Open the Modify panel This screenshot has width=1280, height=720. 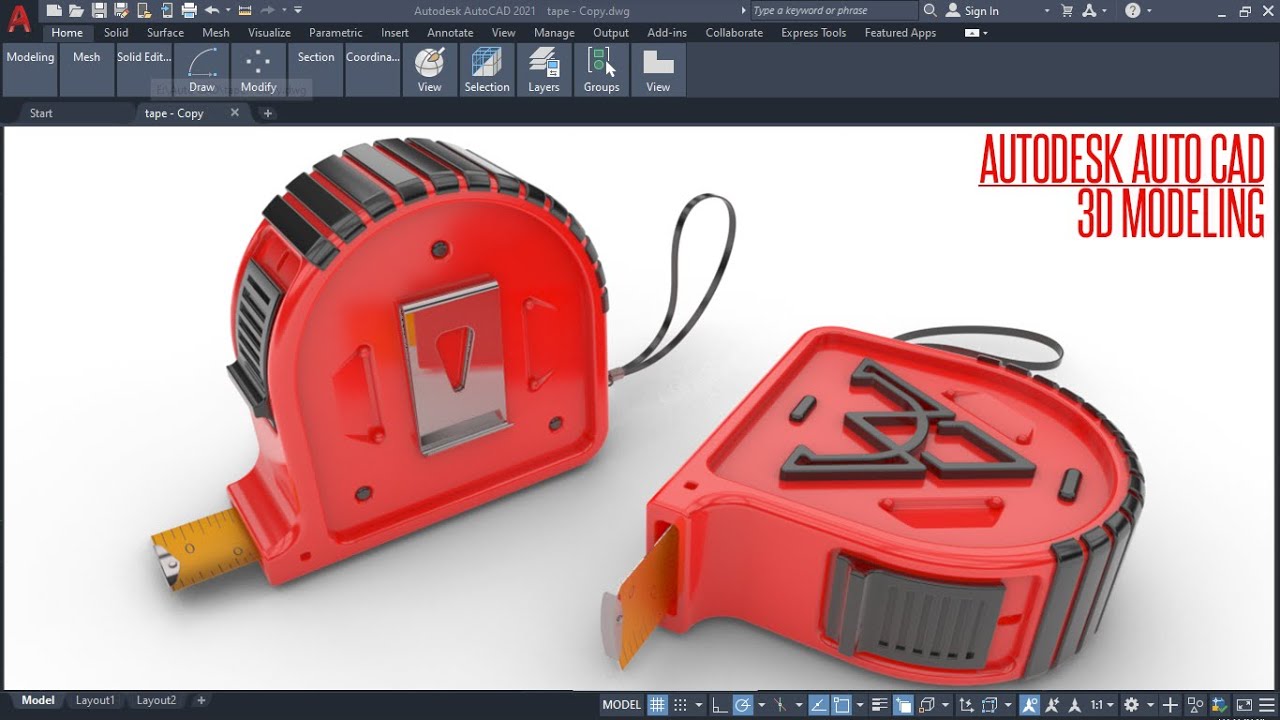pyautogui.click(x=258, y=69)
